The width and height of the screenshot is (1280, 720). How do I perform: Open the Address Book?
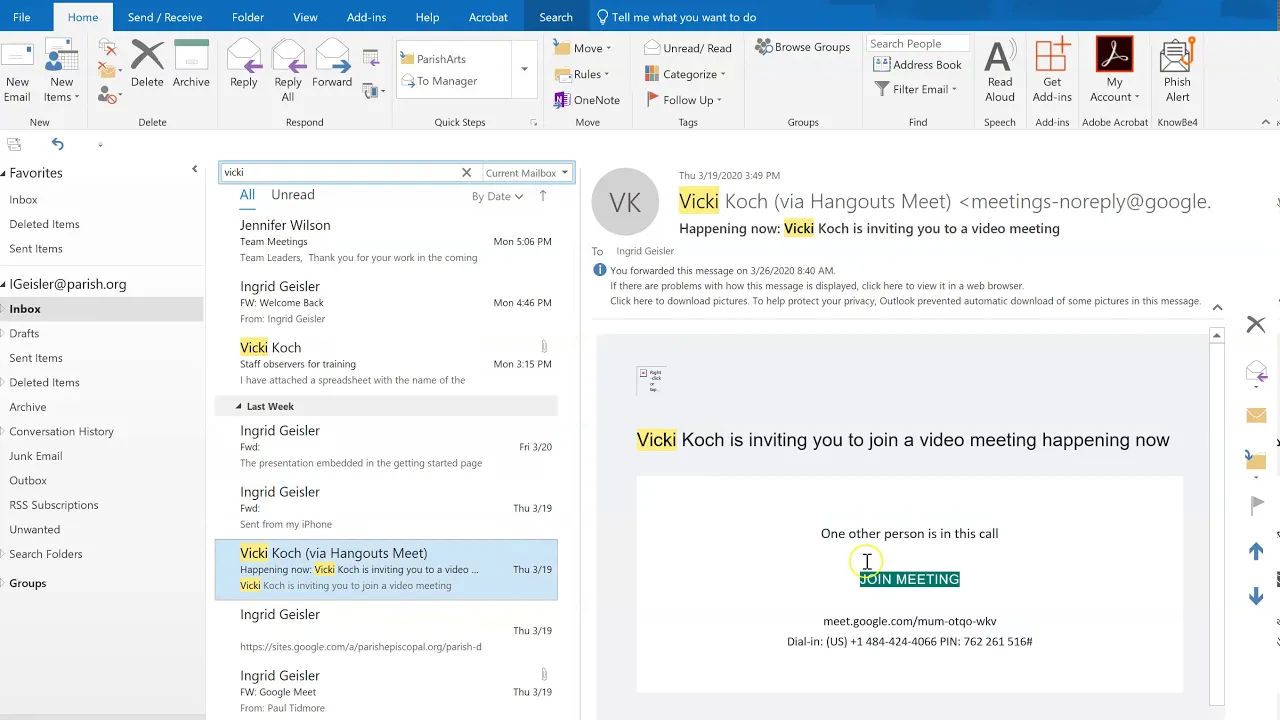917,65
